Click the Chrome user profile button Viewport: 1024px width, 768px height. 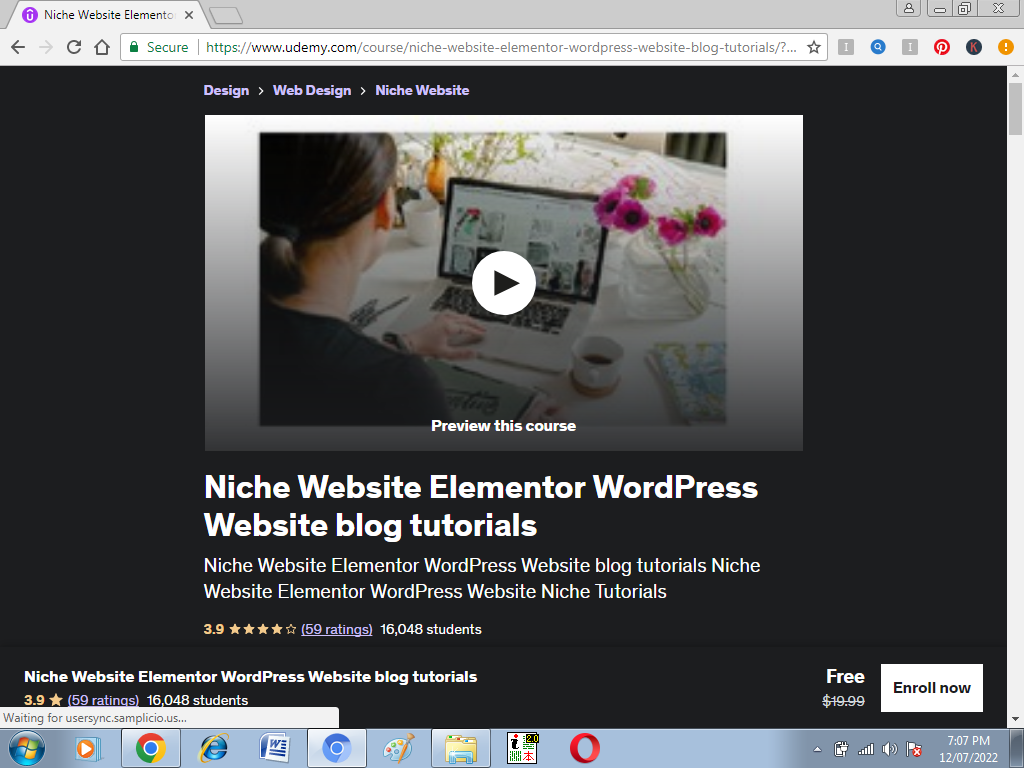click(x=908, y=8)
